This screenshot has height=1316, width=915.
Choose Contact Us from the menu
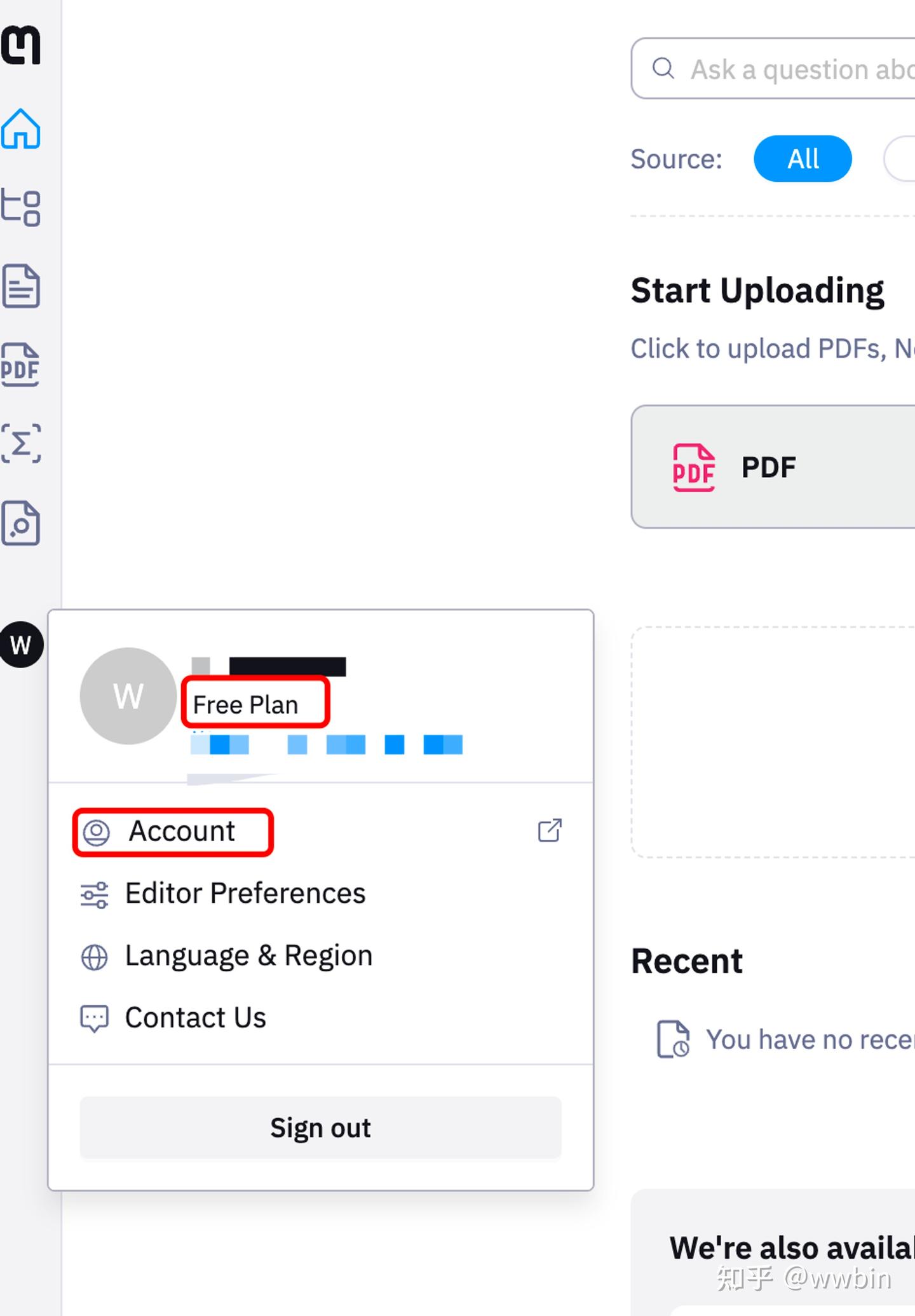point(195,1018)
